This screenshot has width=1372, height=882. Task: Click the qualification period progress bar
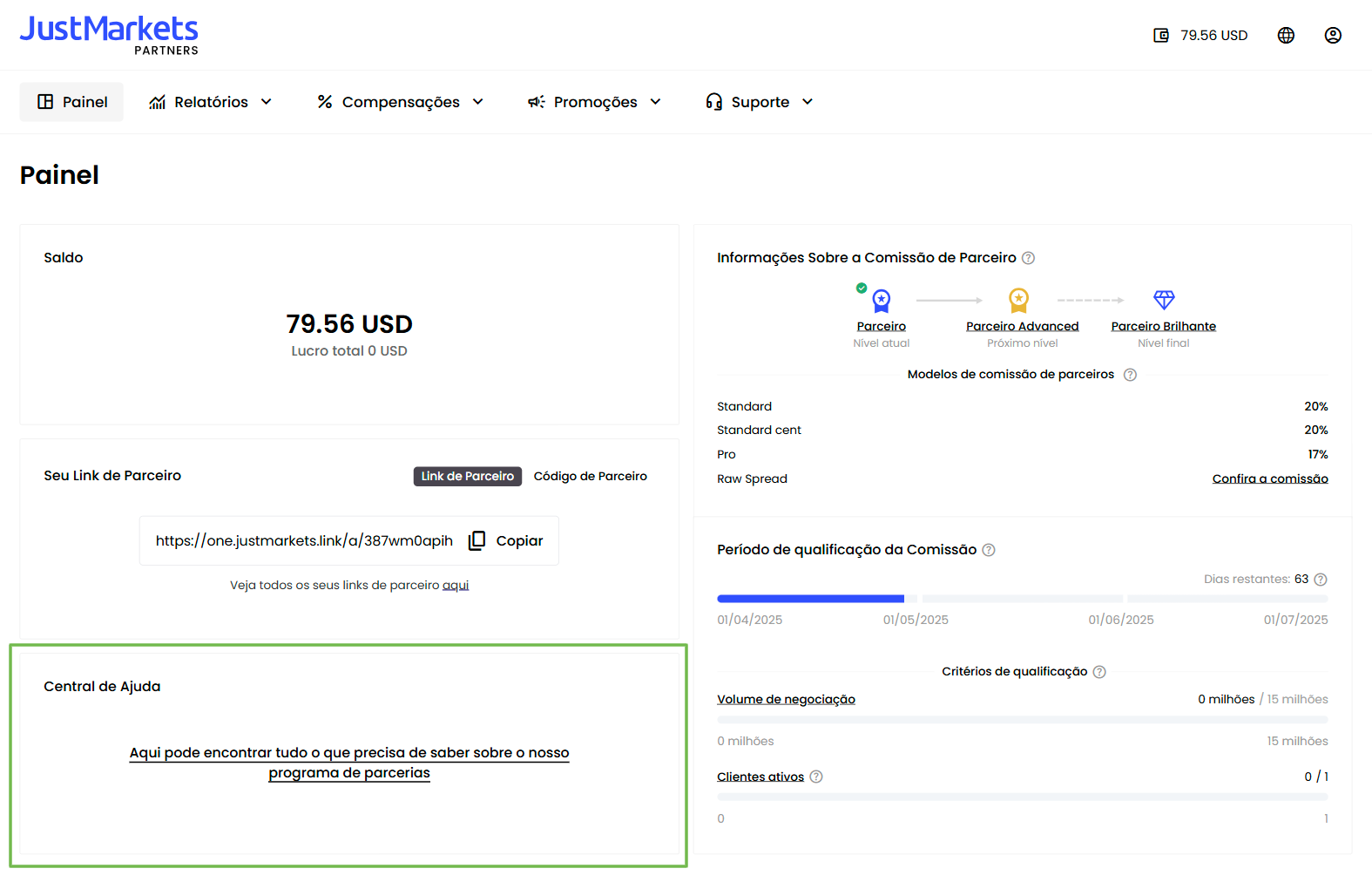tap(1023, 599)
